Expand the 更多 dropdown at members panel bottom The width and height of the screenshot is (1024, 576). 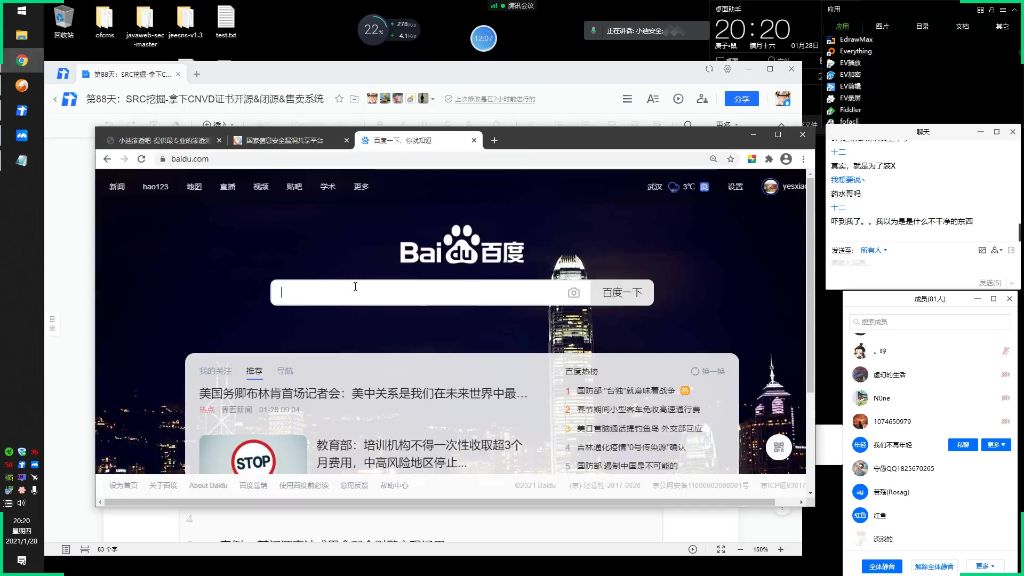[985, 566]
